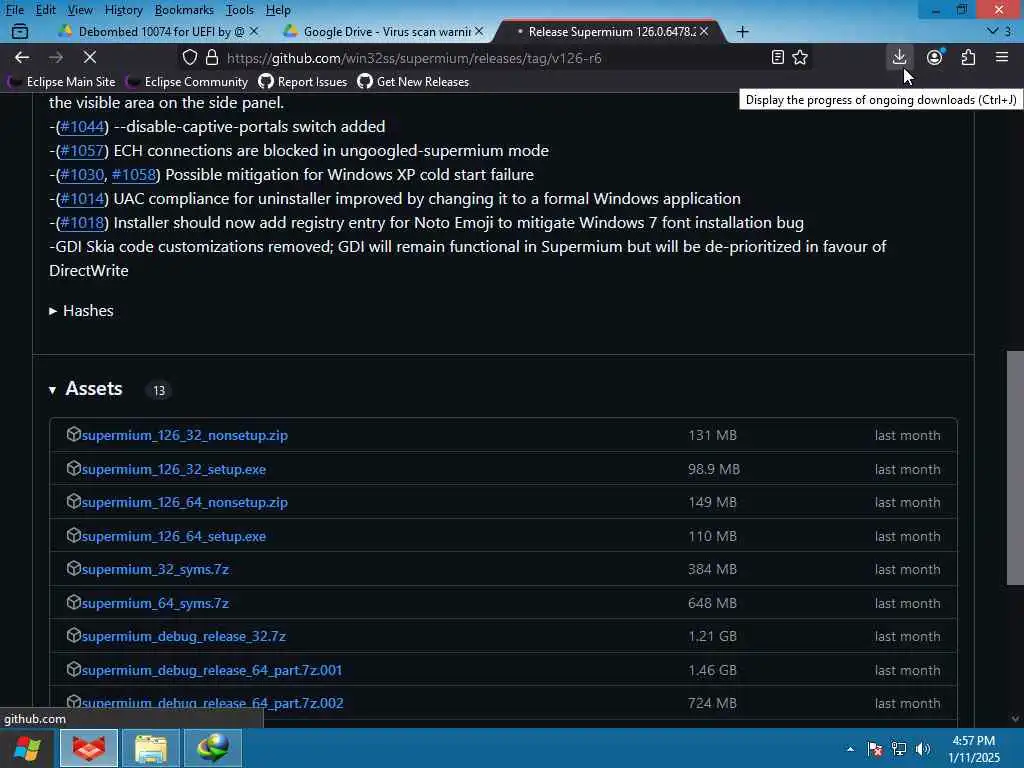
Task: Download supermium_126_64_setup.exe
Action: [x=173, y=536]
